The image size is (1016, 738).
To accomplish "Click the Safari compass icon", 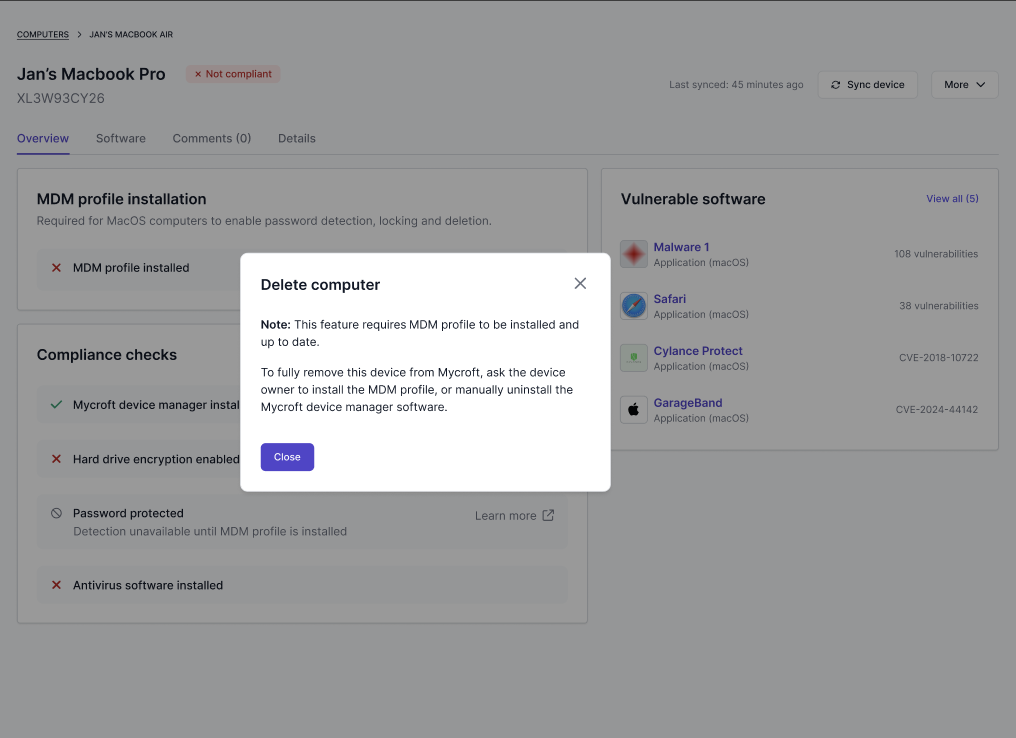I will 634,306.
